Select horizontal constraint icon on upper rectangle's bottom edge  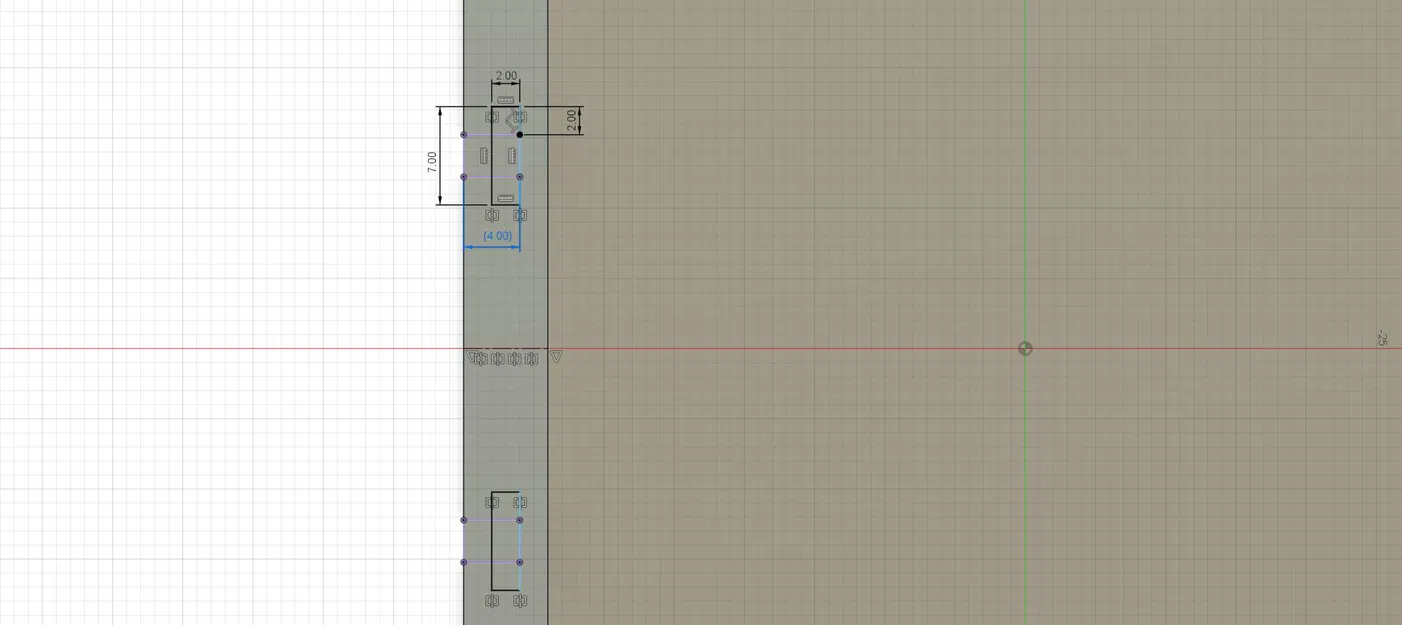506,198
